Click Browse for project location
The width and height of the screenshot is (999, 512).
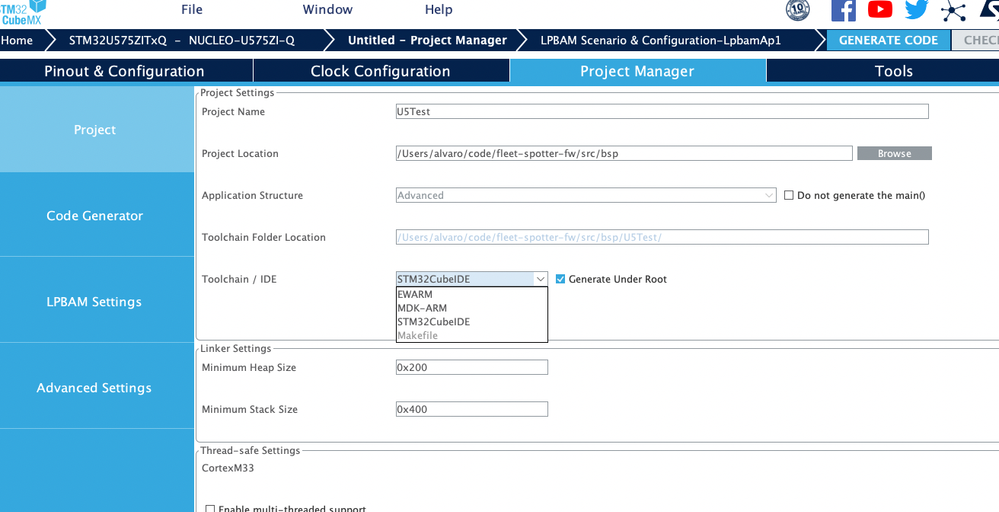895,153
